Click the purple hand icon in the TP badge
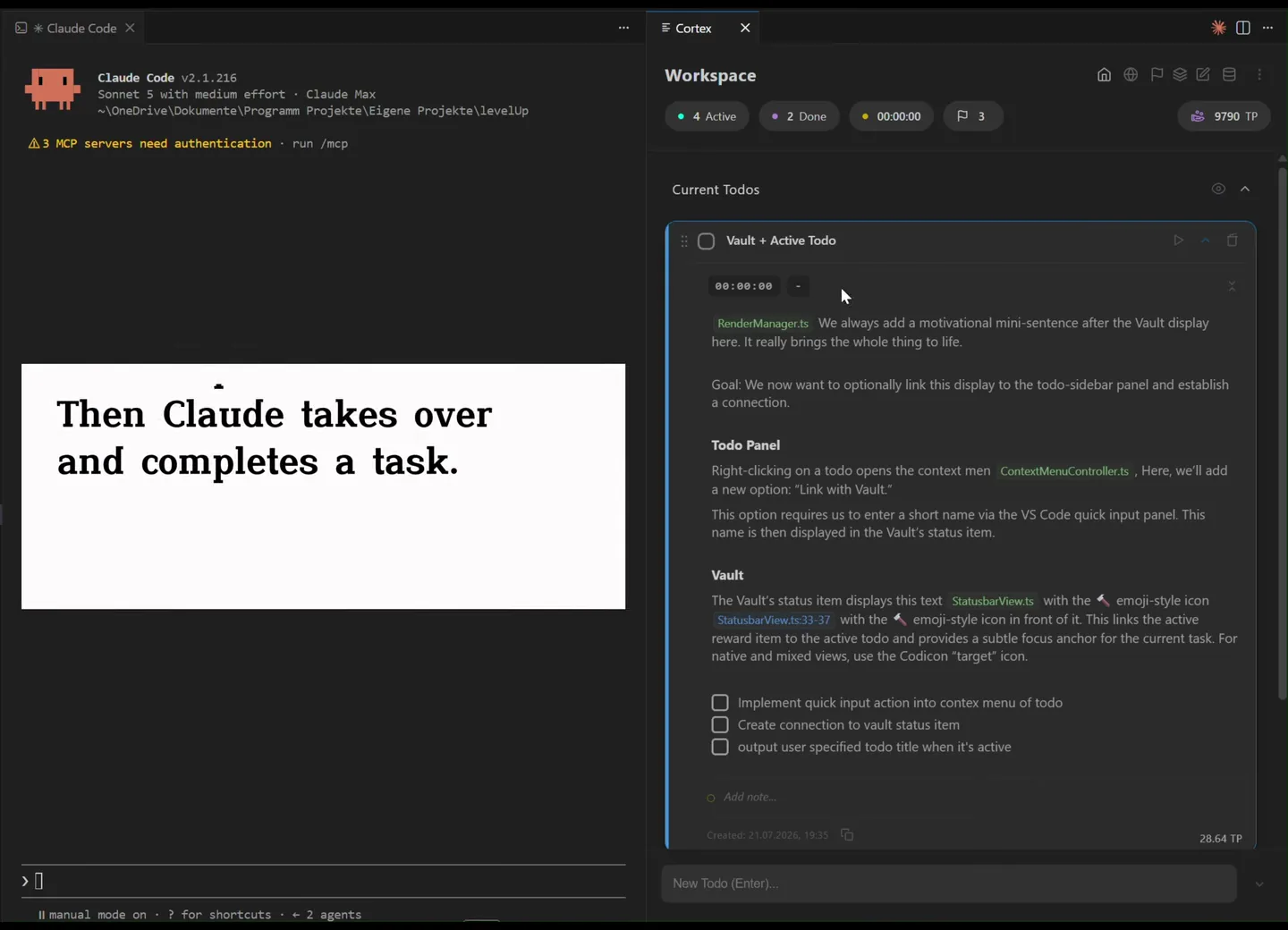Viewport: 1288px width, 930px height. [x=1198, y=116]
